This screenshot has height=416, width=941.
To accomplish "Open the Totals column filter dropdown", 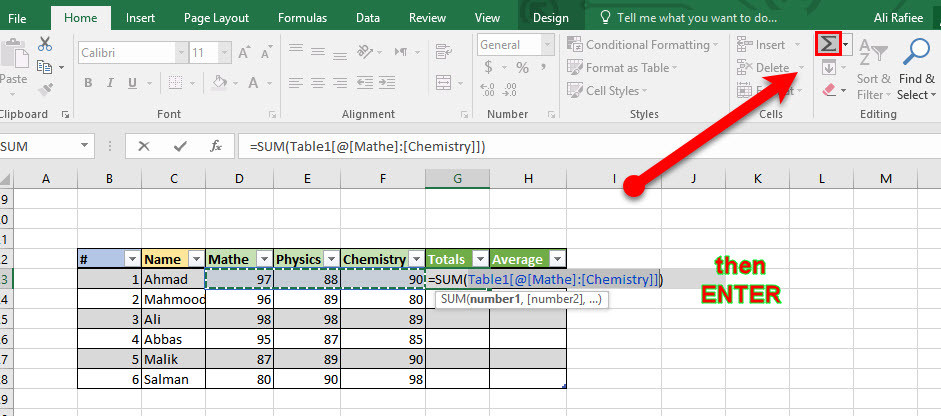I will [x=480, y=259].
